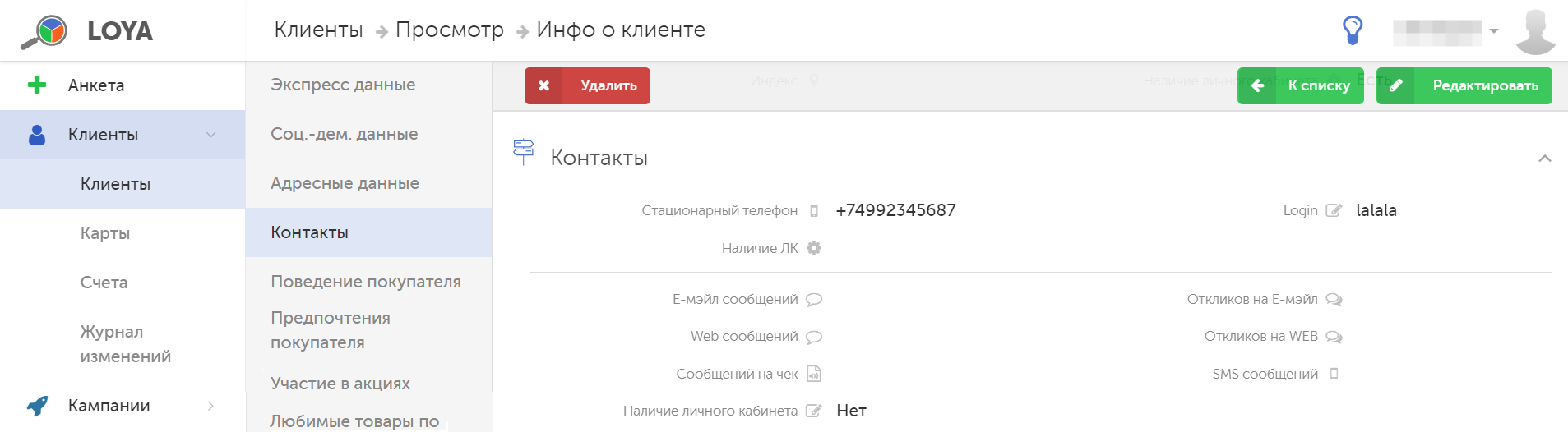Select the Карты sidebar item
This screenshot has height=432, width=1568.
tap(105, 233)
